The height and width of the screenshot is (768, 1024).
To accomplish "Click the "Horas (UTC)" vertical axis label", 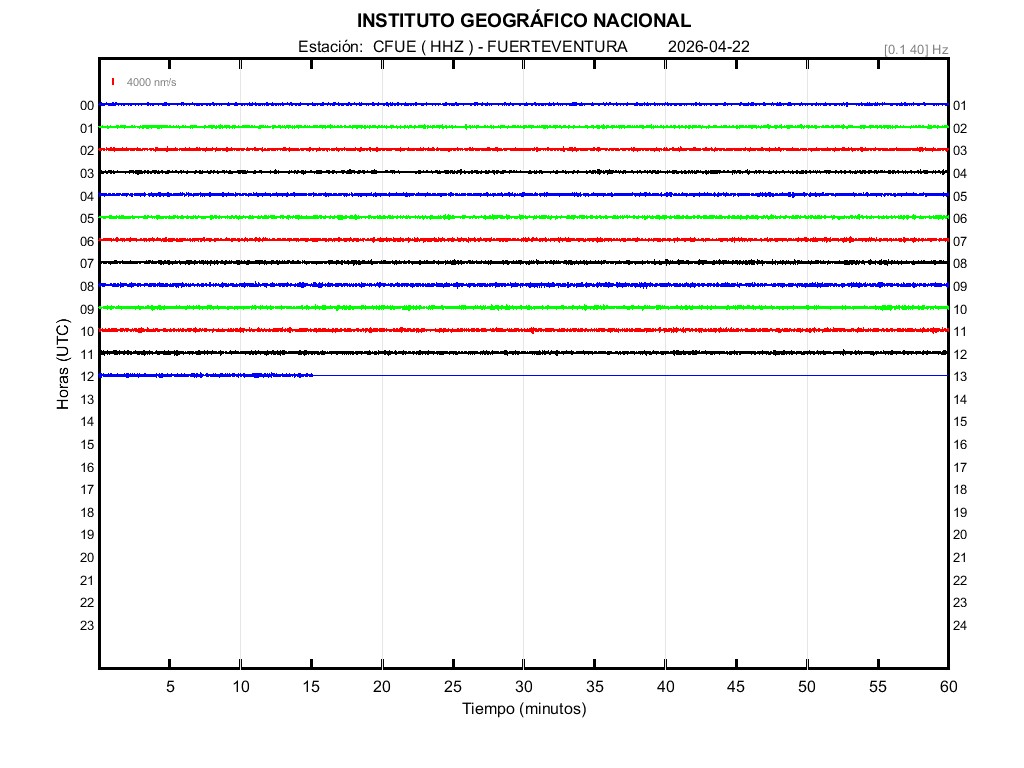I will coord(63,365).
